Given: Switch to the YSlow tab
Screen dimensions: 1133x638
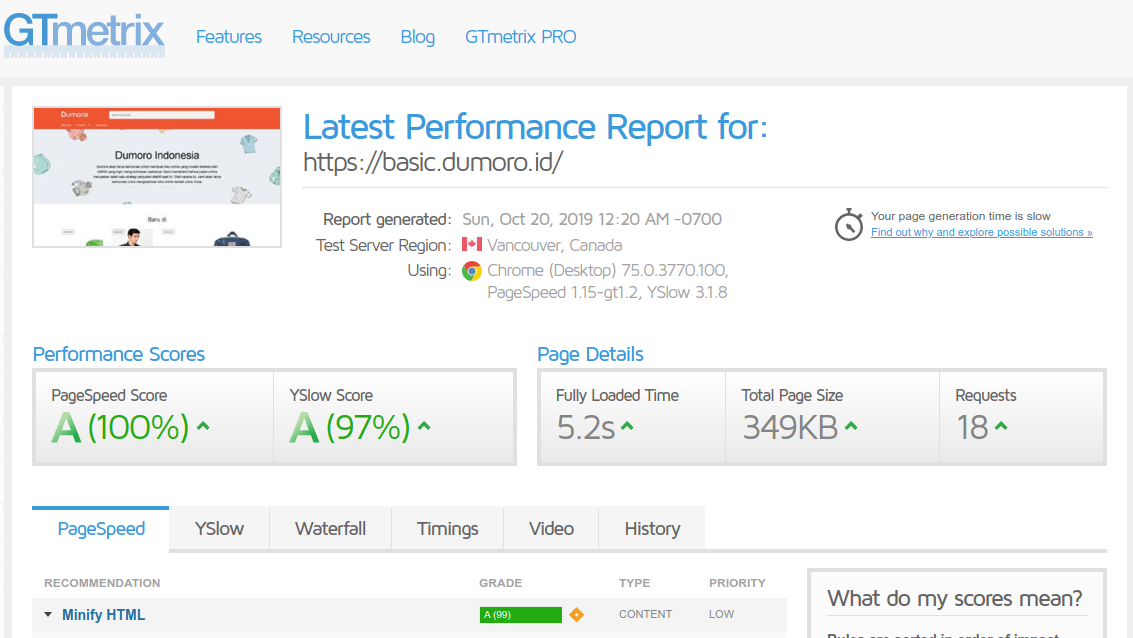Looking at the screenshot, I should (219, 529).
